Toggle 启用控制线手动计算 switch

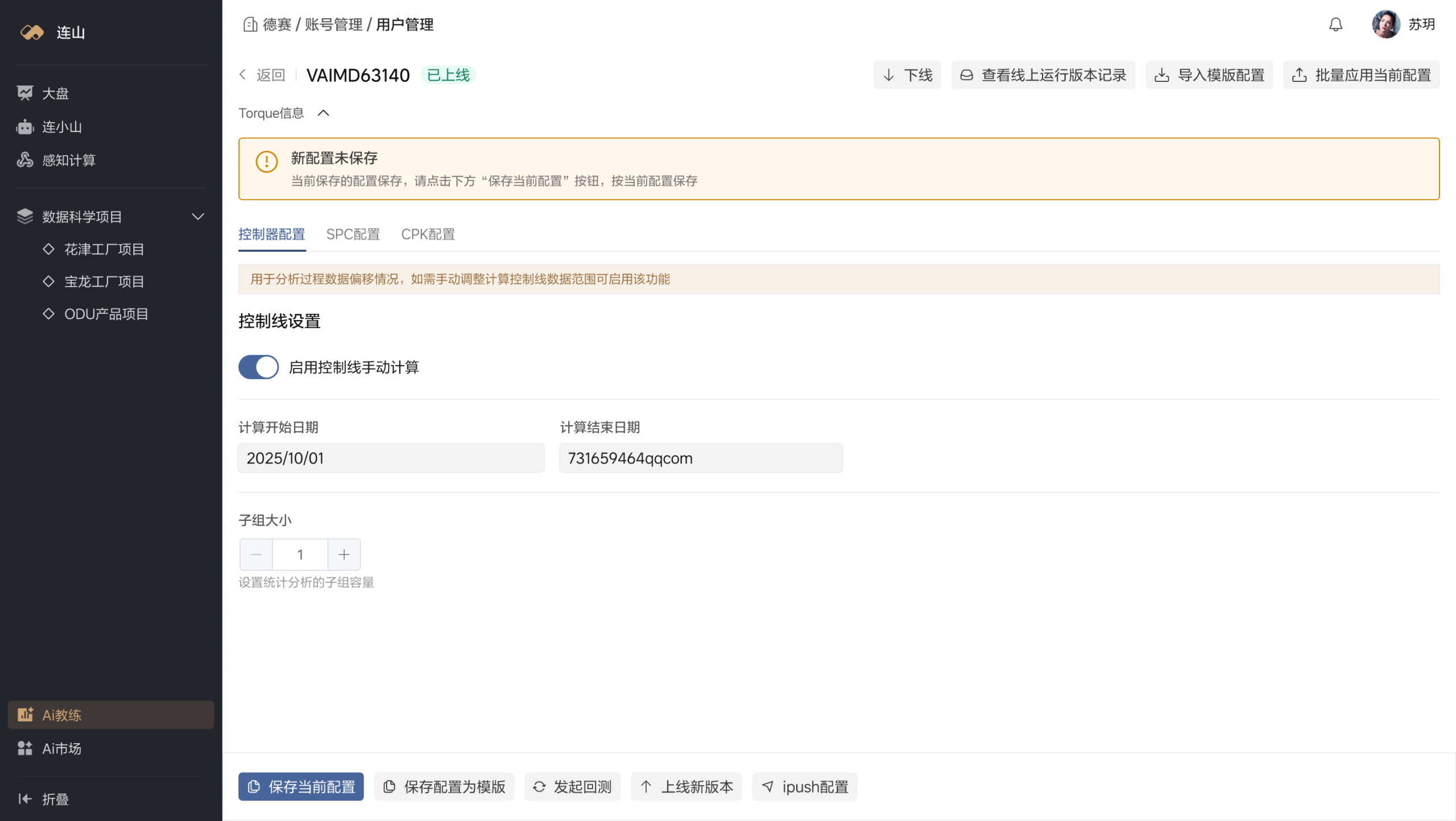[258, 367]
